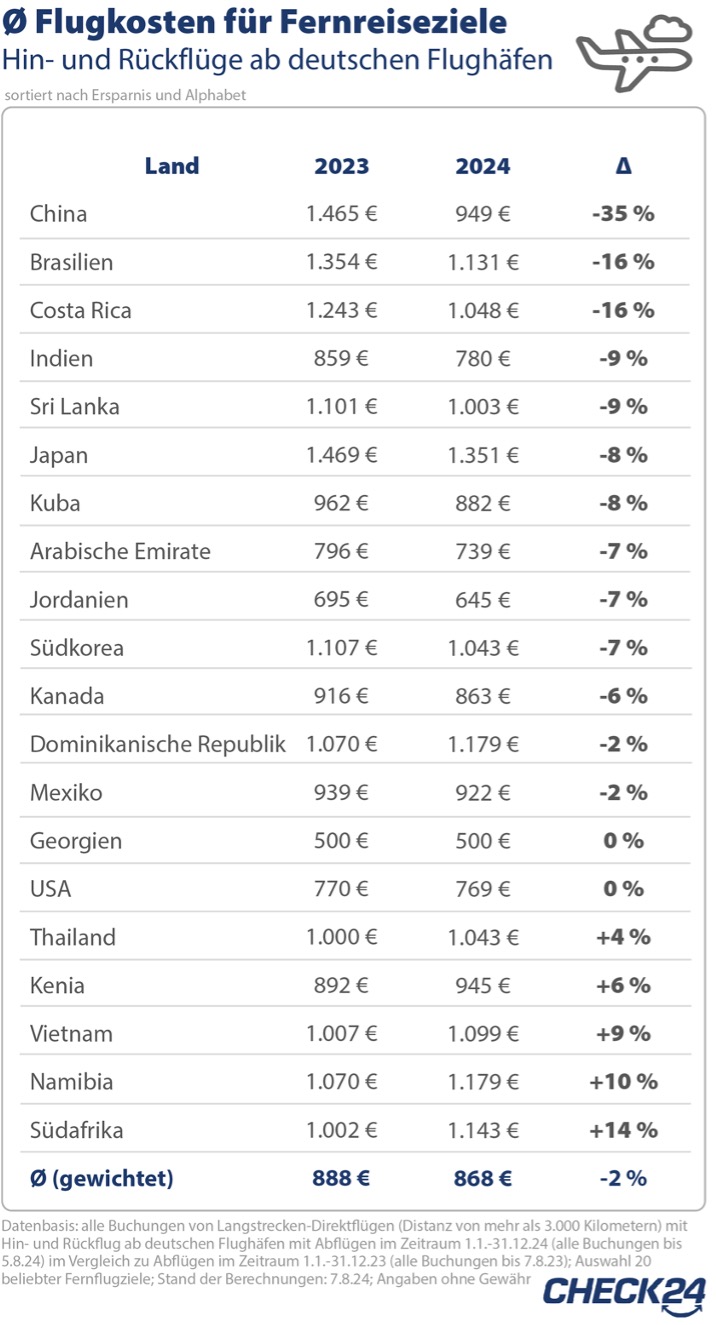This screenshot has height=1325, width=716.
Task: Click Japan's 2023 price 1.469 €
Action: (342, 455)
